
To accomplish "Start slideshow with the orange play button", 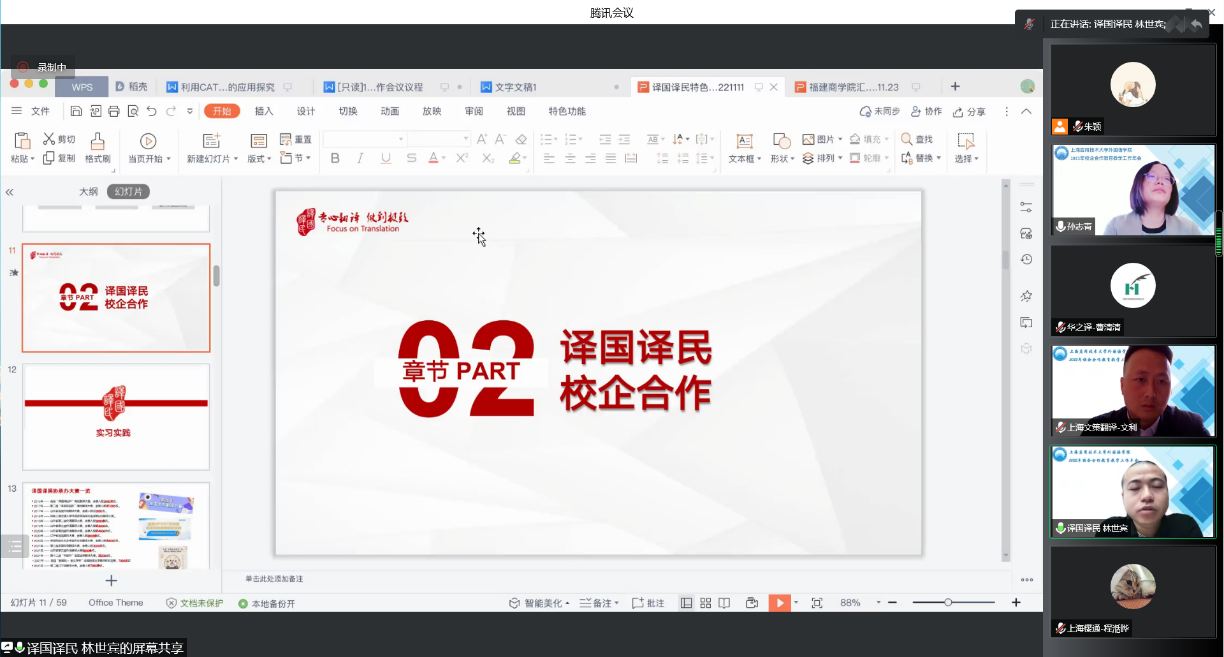I will 778,603.
